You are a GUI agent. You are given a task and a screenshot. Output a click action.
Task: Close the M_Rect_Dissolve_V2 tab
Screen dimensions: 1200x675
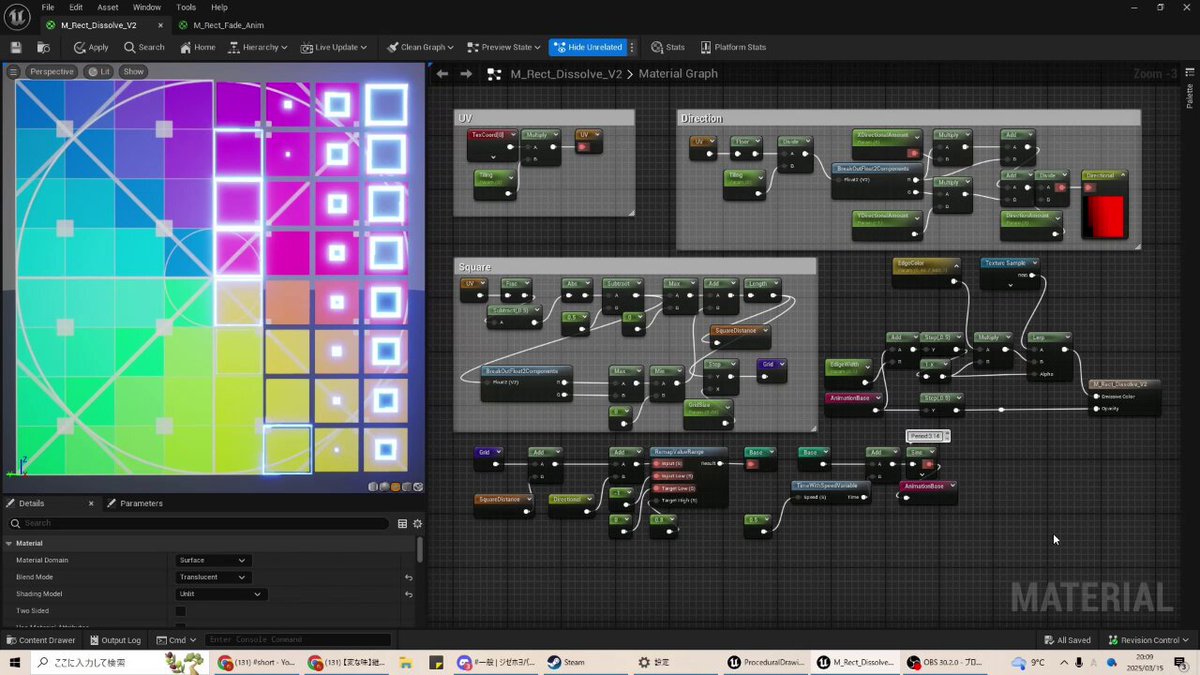pyautogui.click(x=159, y=25)
